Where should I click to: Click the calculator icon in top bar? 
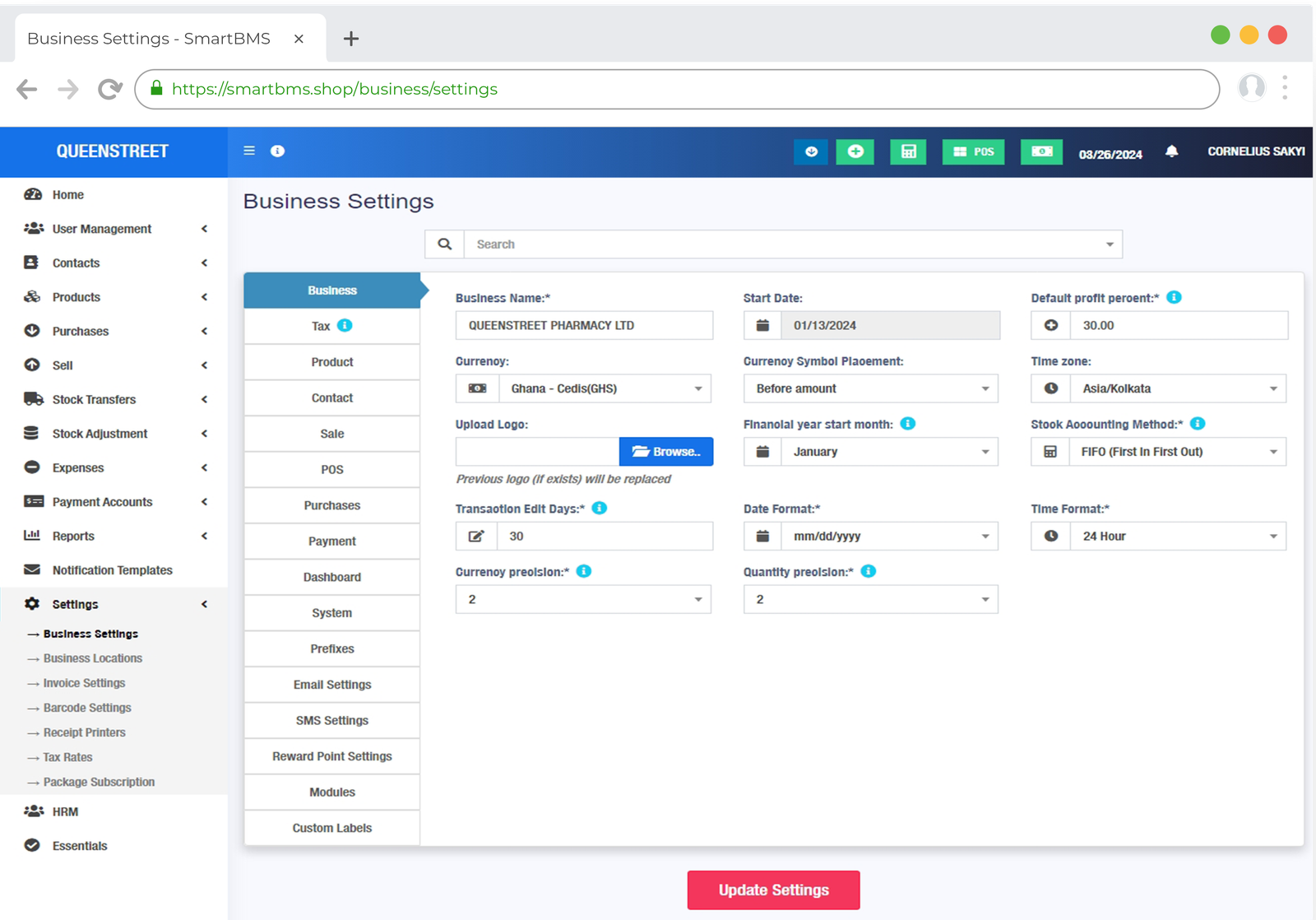(x=908, y=151)
